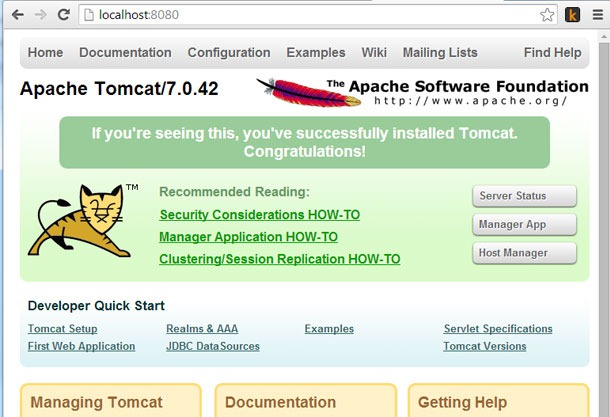This screenshot has width=610, height=417.
Task: Bookmark this page with the star icon
Action: pos(547,15)
